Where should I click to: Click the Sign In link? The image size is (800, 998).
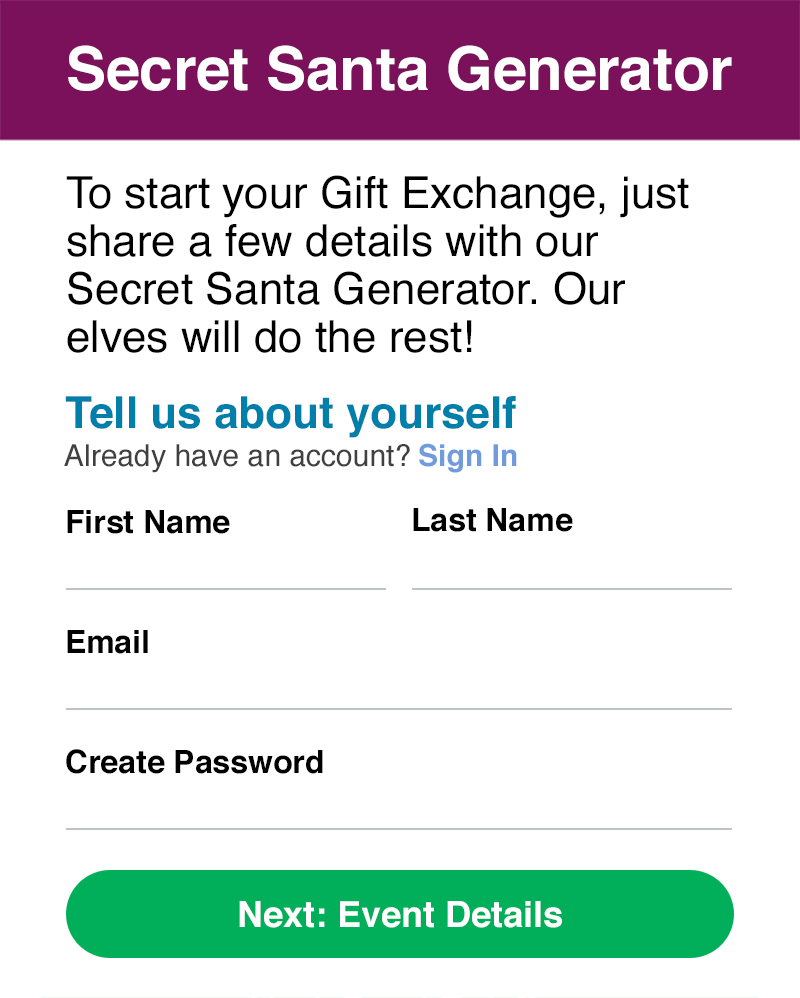tap(467, 456)
